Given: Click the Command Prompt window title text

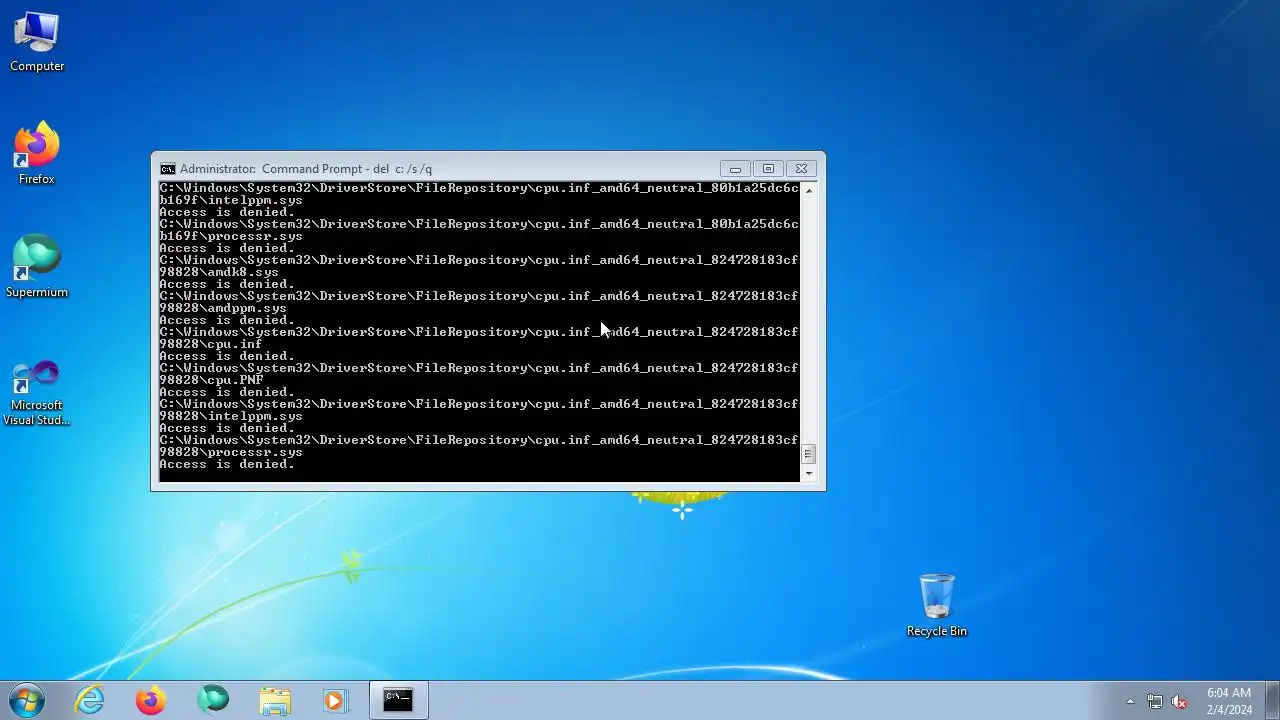Looking at the screenshot, I should [x=306, y=169].
